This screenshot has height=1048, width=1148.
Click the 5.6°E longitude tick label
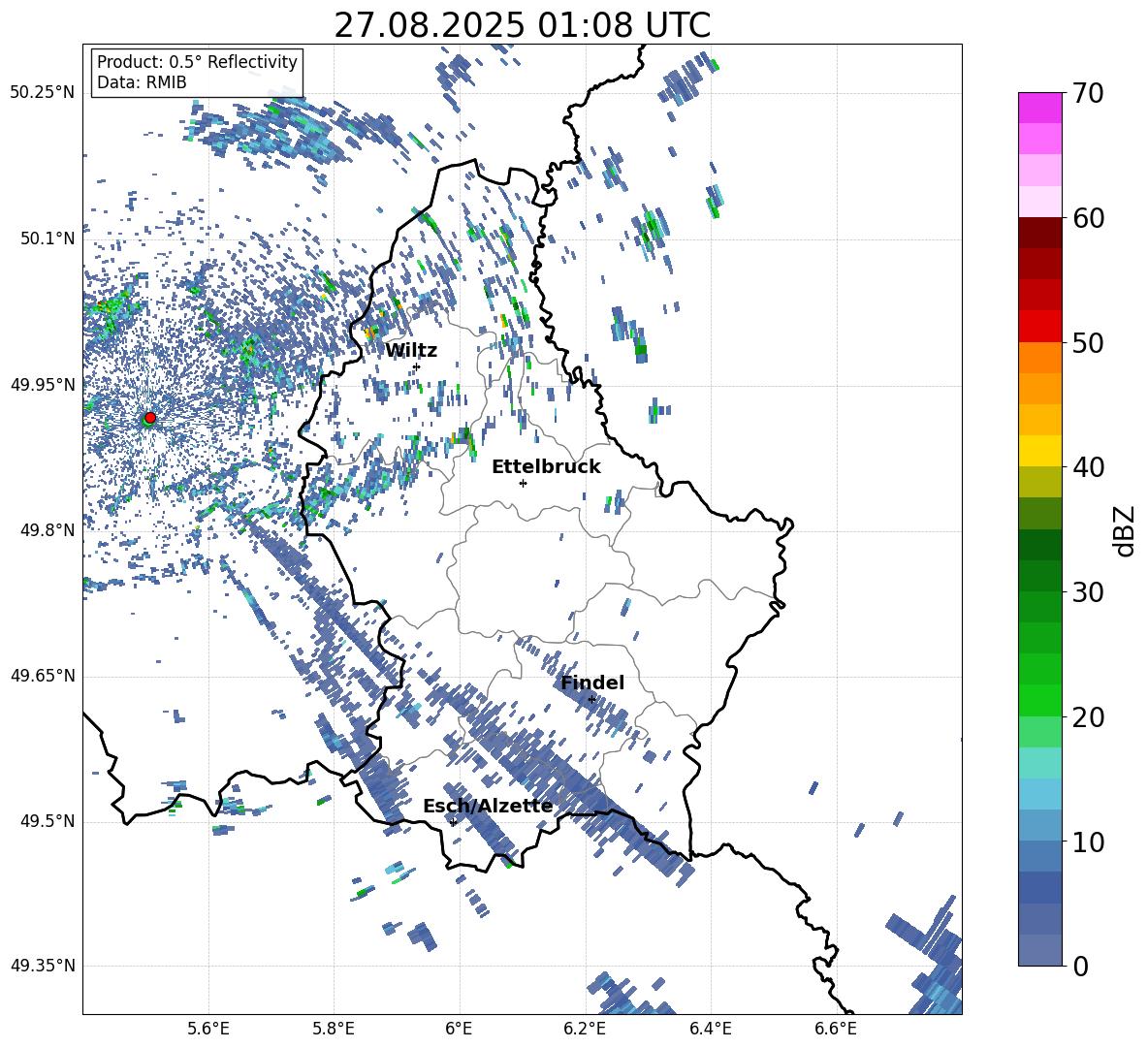(208, 1029)
